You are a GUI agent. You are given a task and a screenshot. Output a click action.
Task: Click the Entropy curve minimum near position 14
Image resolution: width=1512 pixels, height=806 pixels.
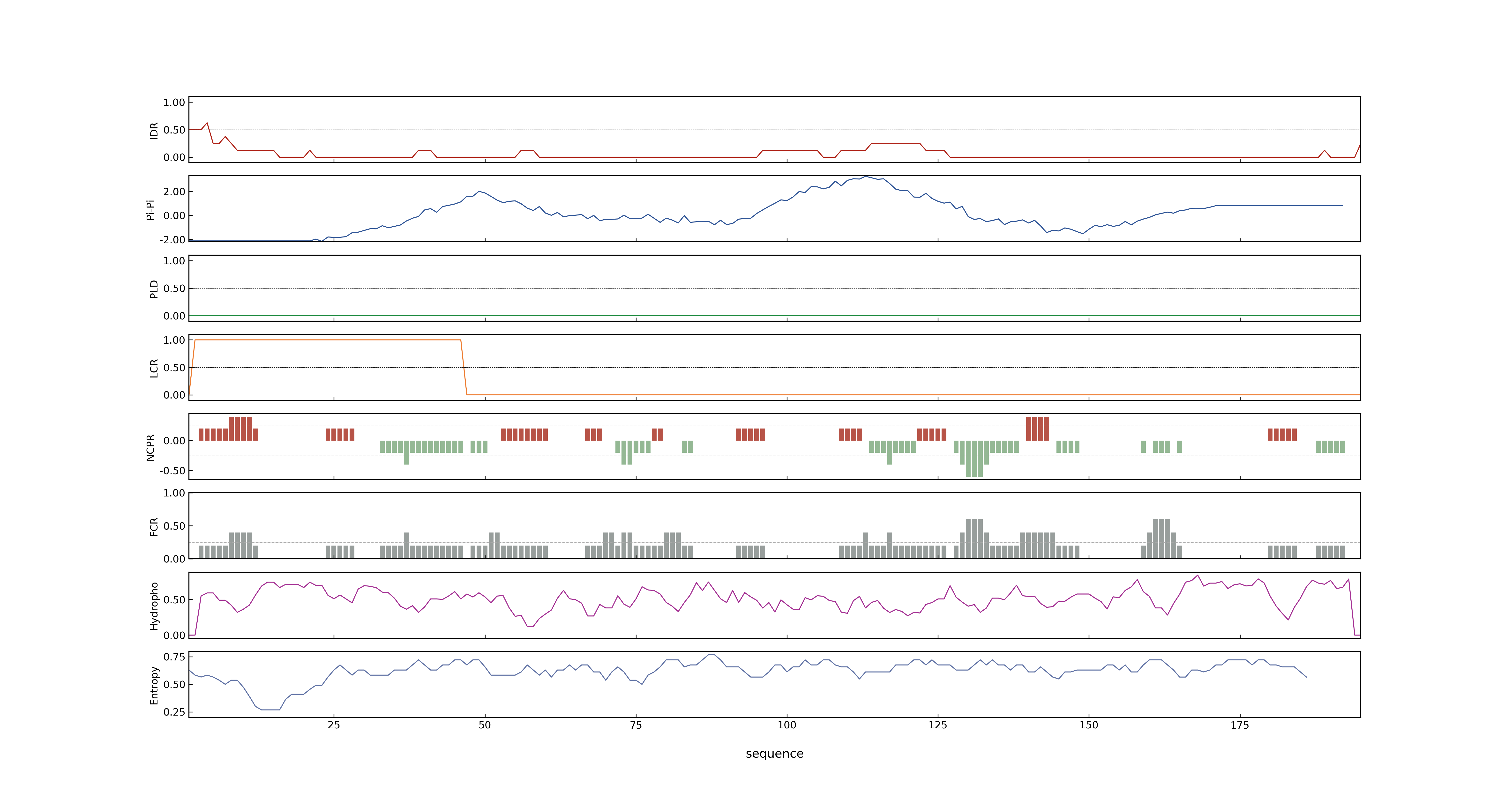point(270,709)
